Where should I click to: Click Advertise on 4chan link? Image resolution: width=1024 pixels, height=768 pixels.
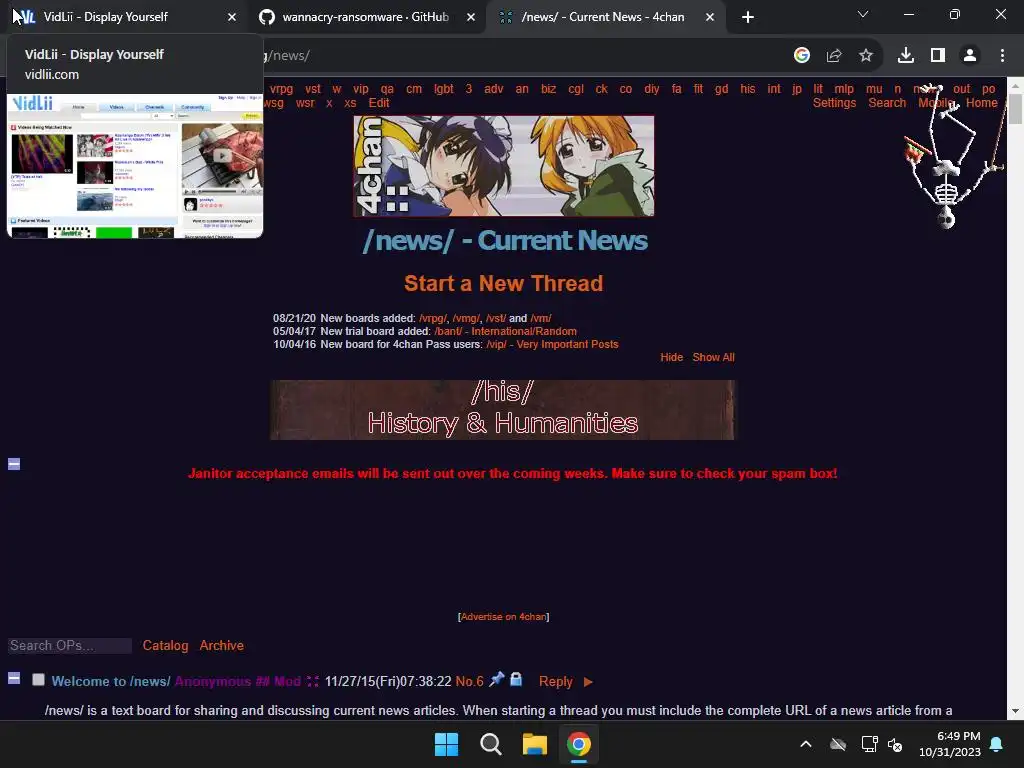click(x=504, y=616)
